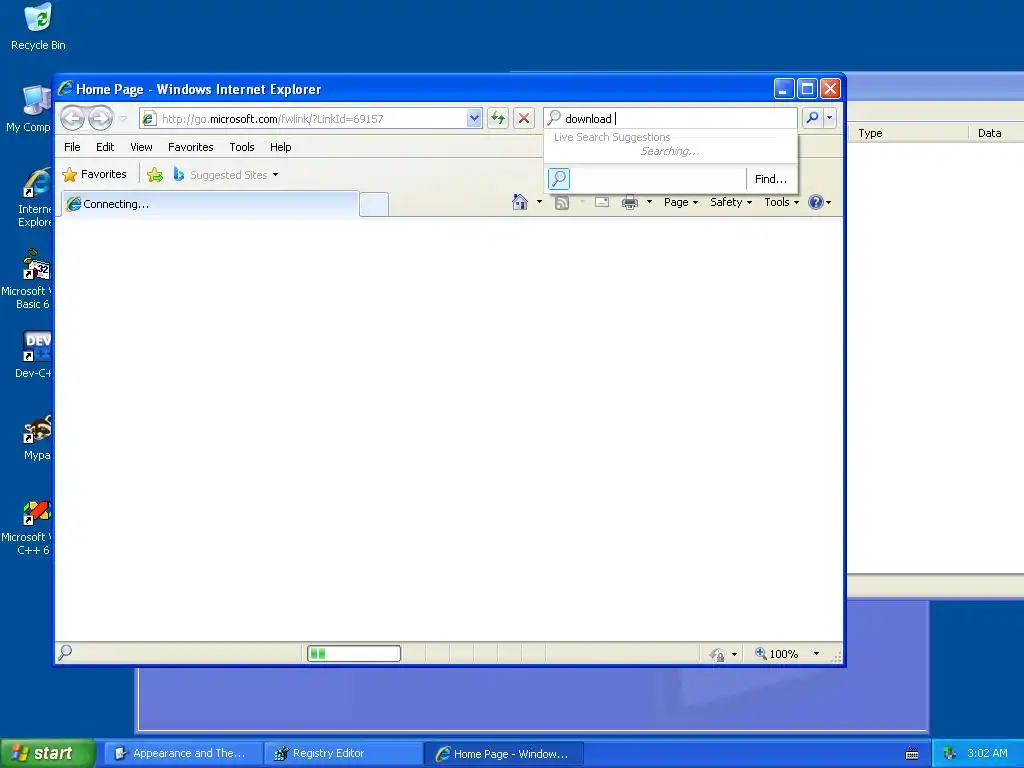
Task: Open a new blank tab
Action: pos(374,204)
